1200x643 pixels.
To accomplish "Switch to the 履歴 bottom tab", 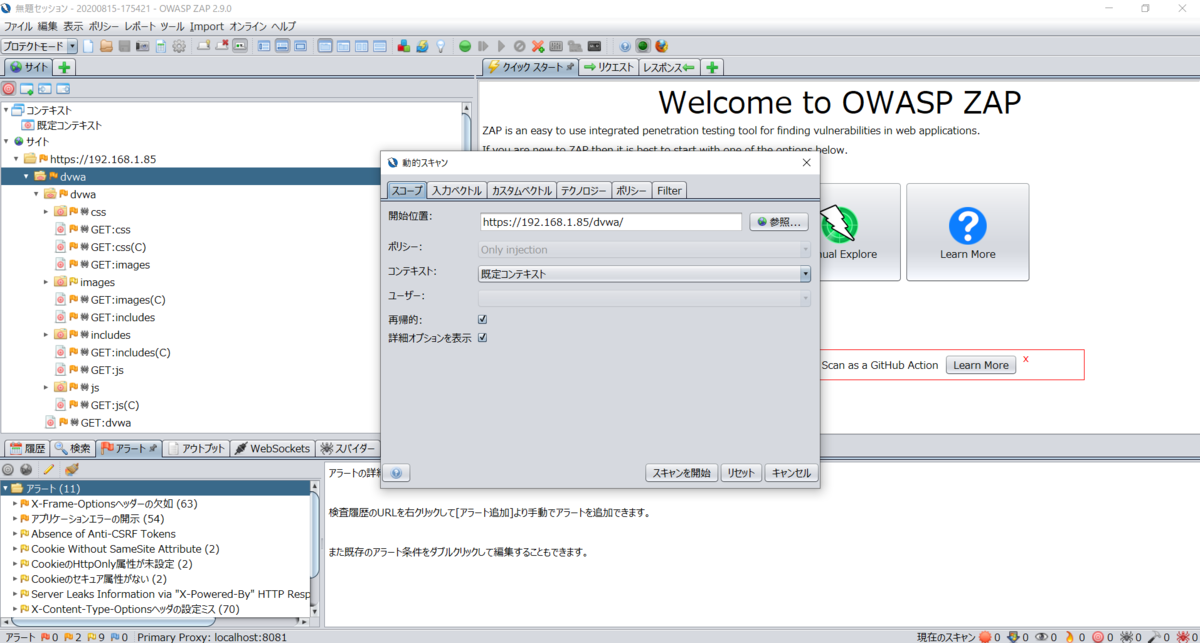I will coord(27,448).
